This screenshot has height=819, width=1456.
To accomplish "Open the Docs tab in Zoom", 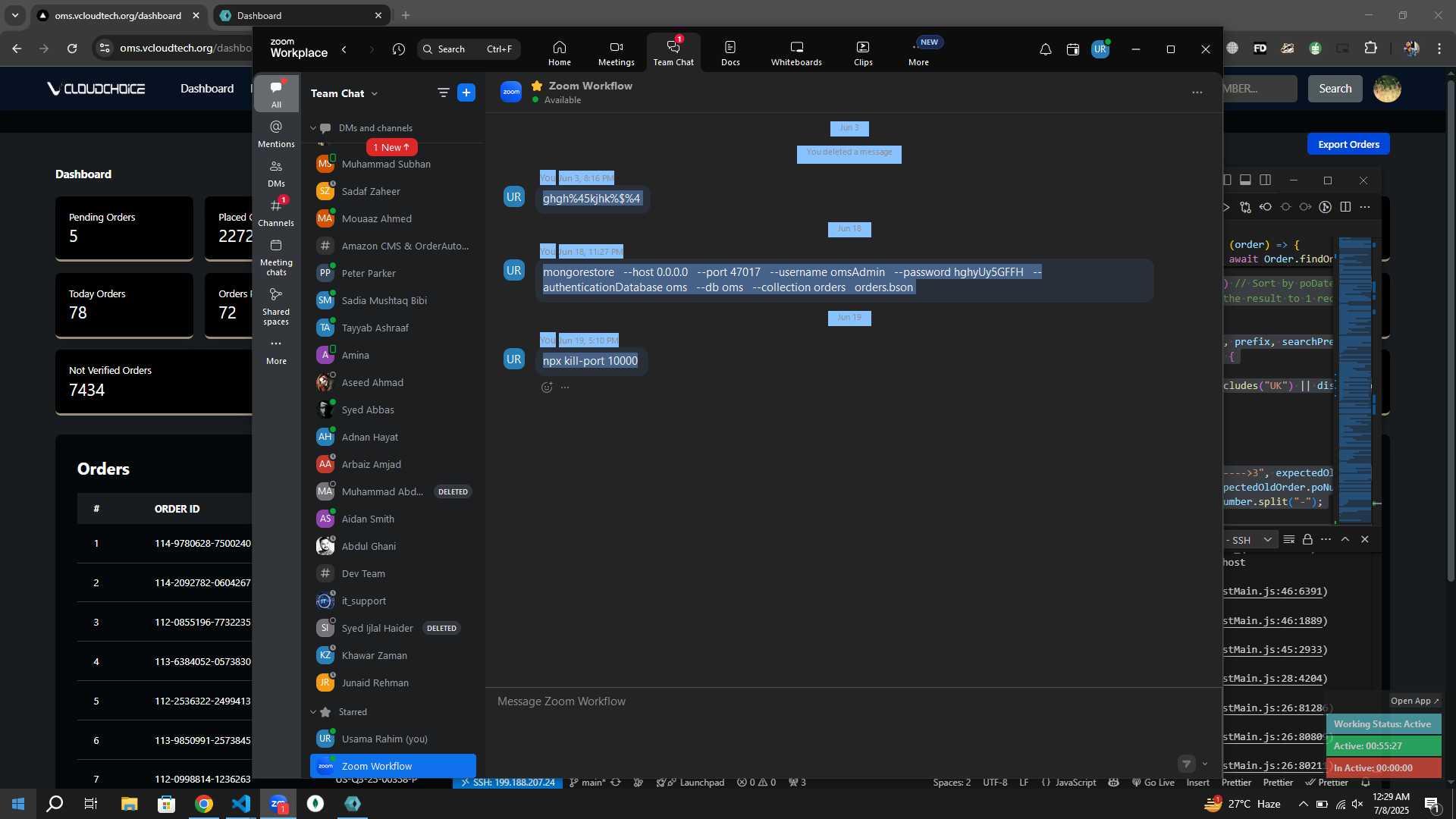I will click(x=730, y=53).
